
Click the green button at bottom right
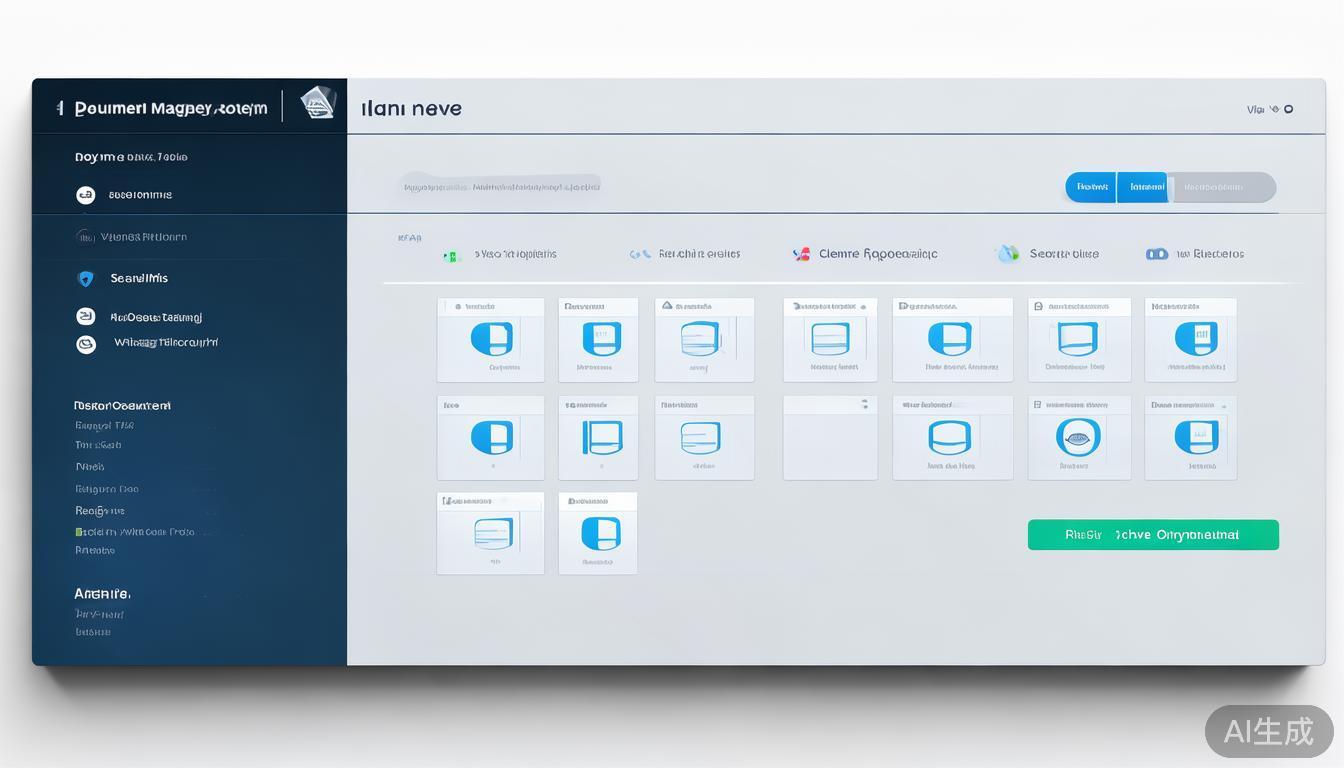[x=1152, y=535]
